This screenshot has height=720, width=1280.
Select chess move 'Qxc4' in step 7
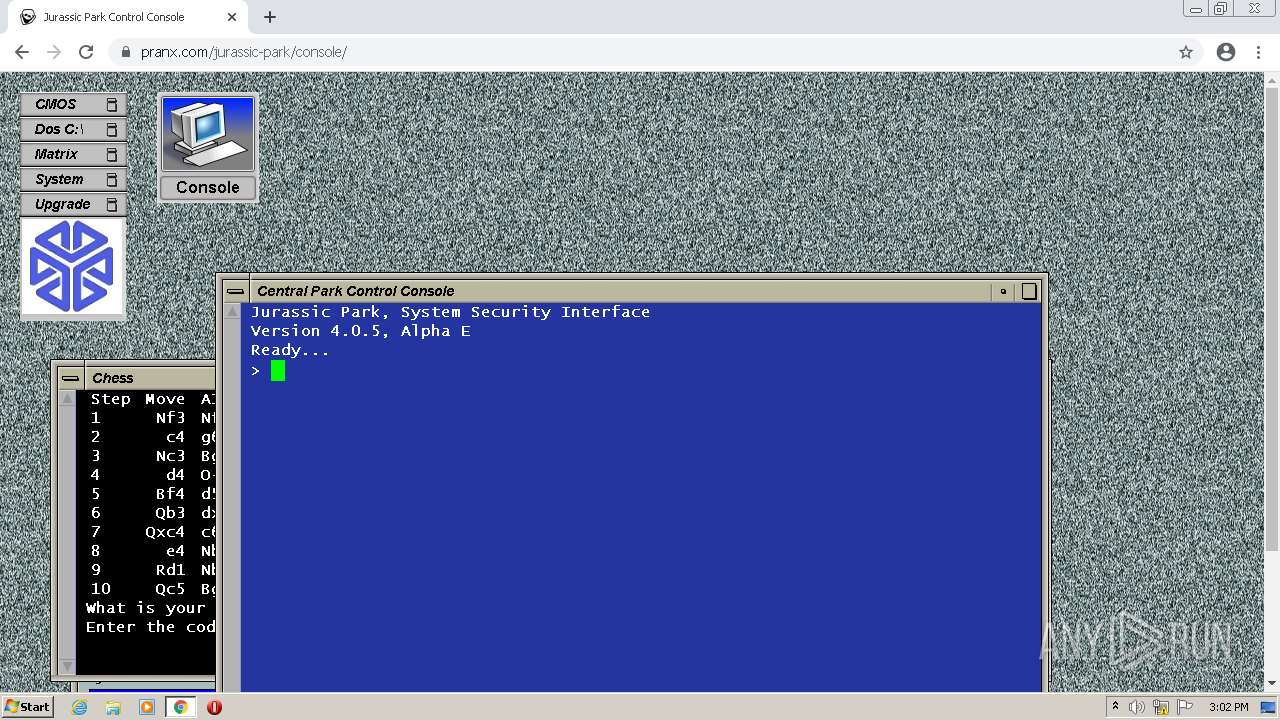[x=165, y=532]
